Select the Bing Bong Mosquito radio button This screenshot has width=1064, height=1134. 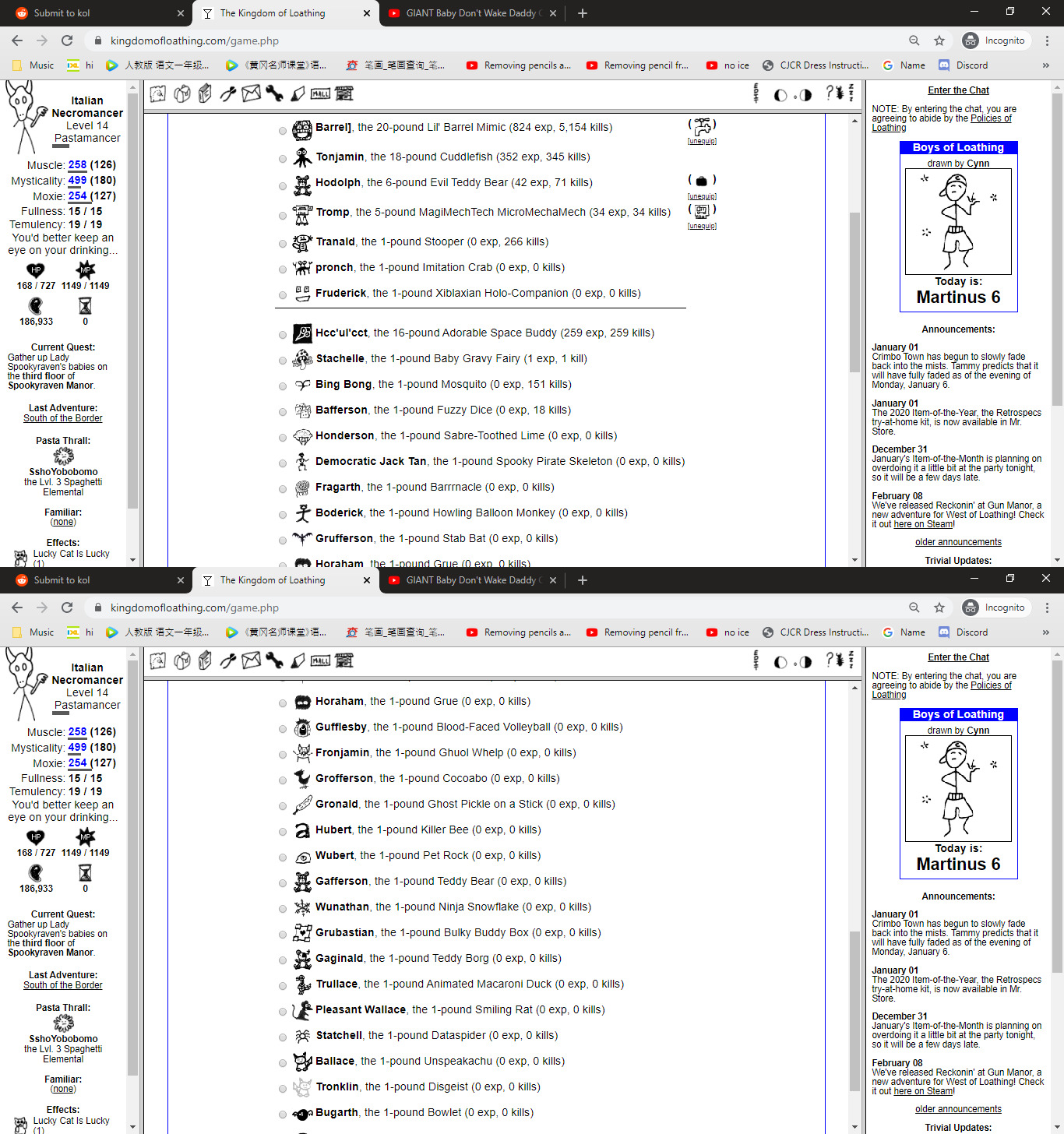[283, 386]
